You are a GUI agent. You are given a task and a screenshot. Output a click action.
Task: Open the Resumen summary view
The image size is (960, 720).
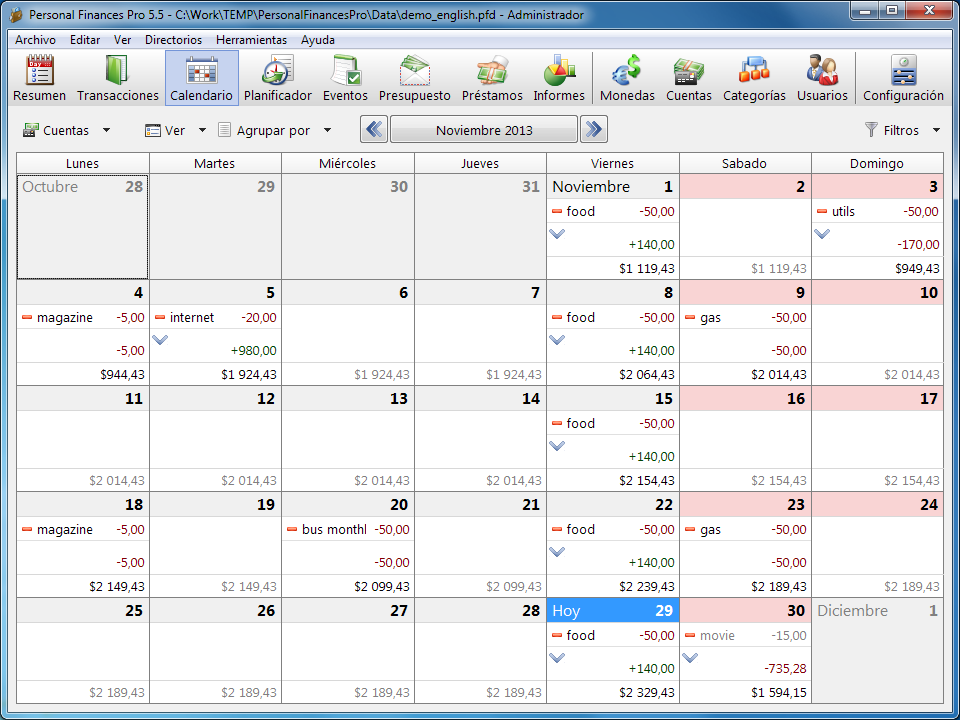[x=39, y=78]
